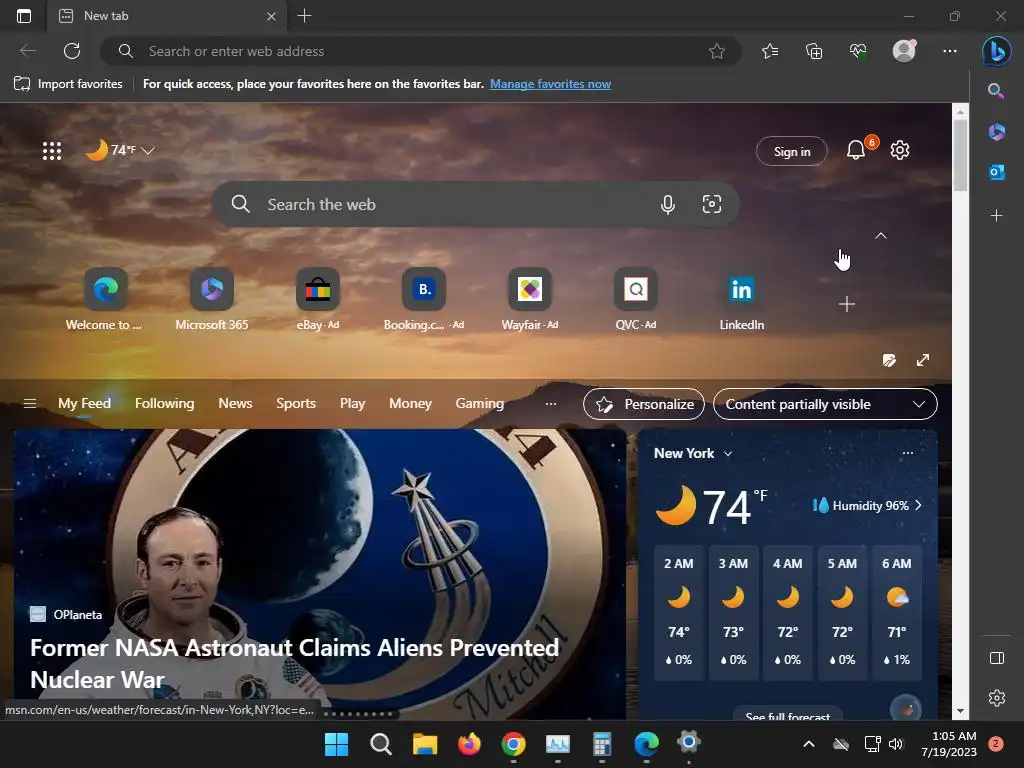Focus the address bar field

coord(421,51)
